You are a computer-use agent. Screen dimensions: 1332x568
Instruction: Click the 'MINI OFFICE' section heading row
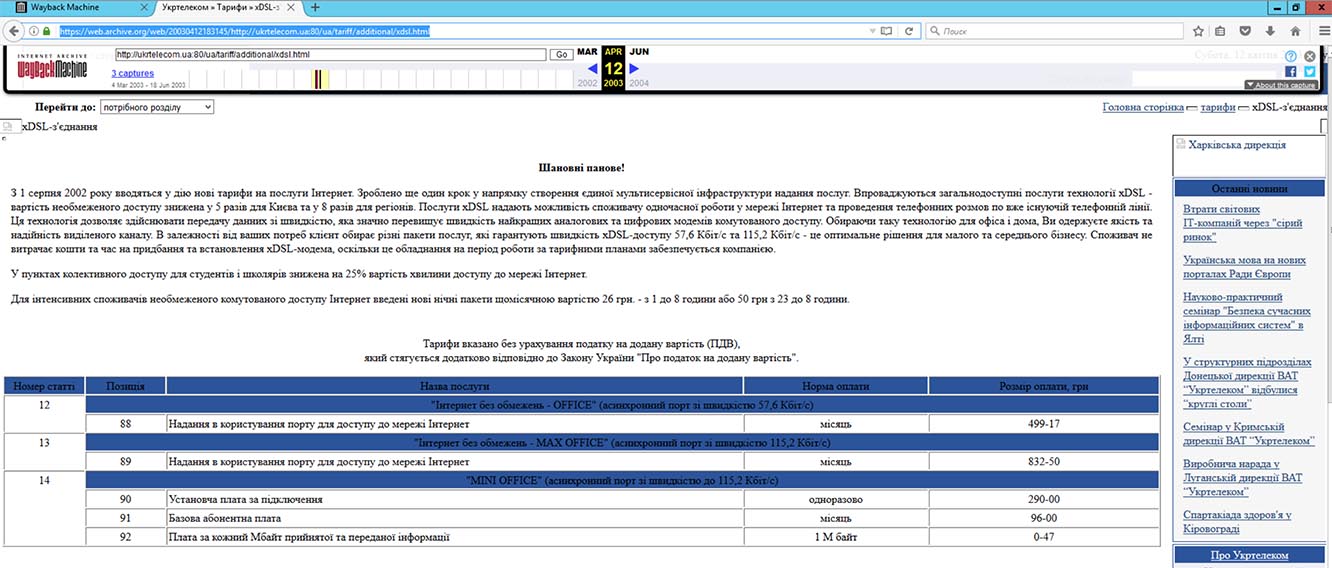(x=621, y=481)
